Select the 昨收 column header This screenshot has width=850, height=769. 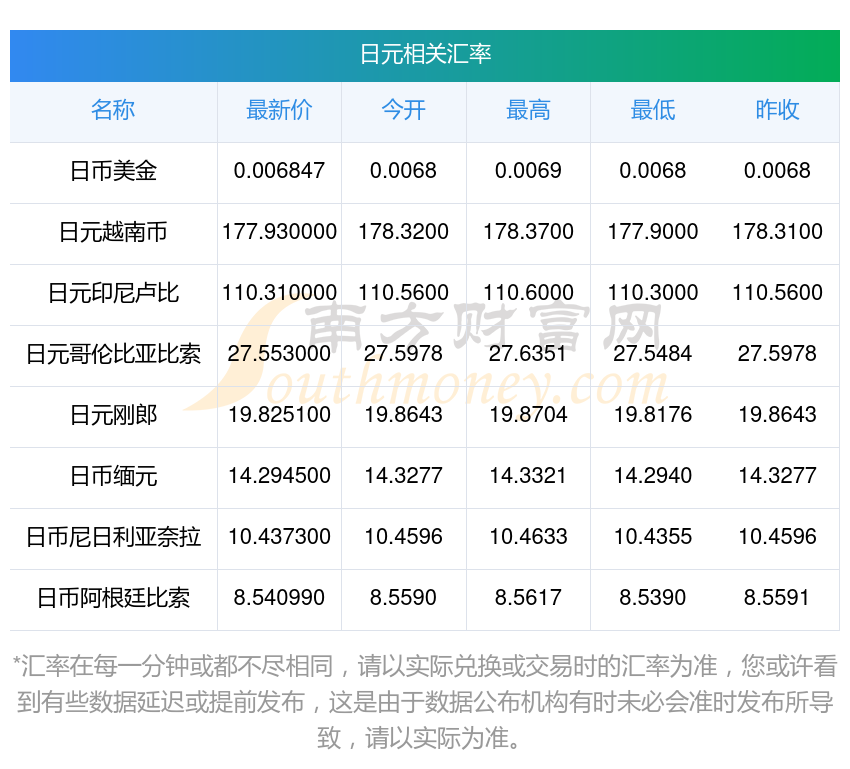pyautogui.click(x=777, y=110)
